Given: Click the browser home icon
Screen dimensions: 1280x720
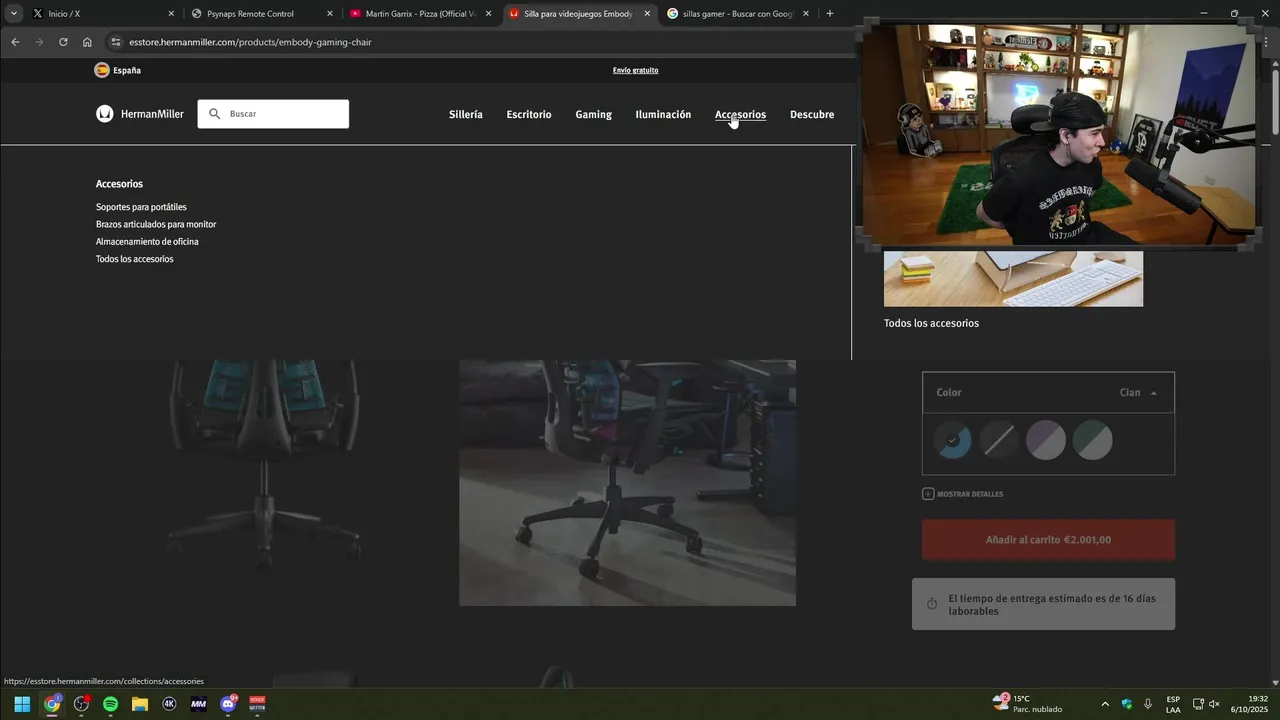Looking at the screenshot, I should coord(87,42).
